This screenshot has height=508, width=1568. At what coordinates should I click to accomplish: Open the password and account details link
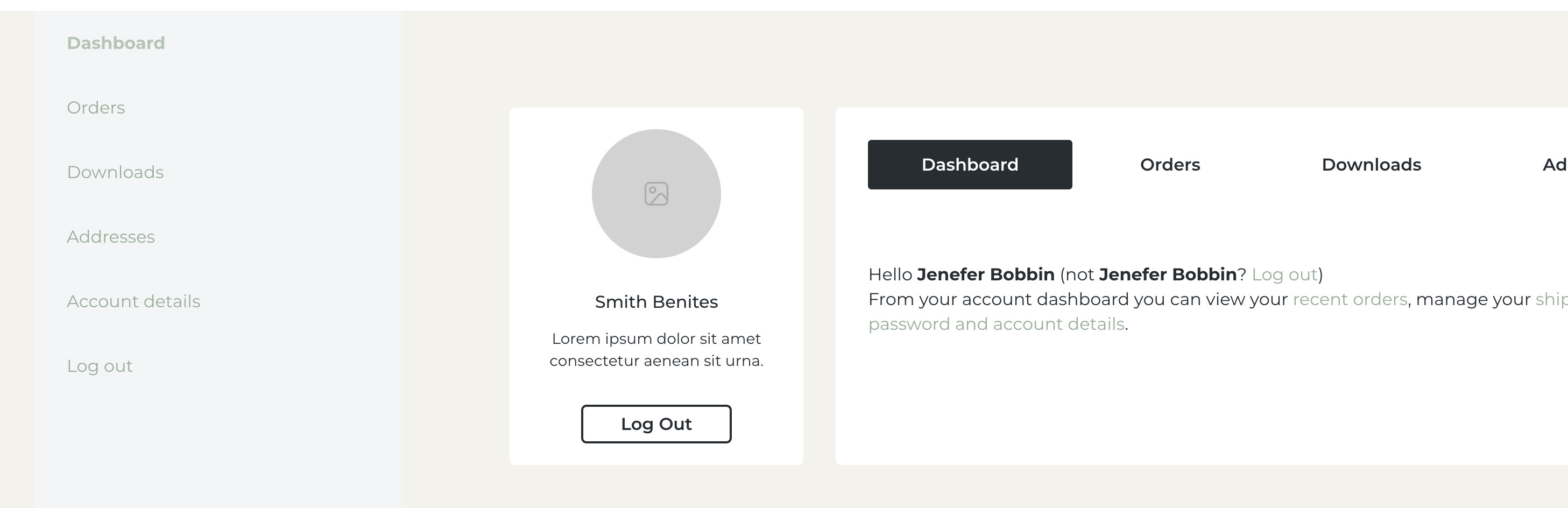click(996, 324)
